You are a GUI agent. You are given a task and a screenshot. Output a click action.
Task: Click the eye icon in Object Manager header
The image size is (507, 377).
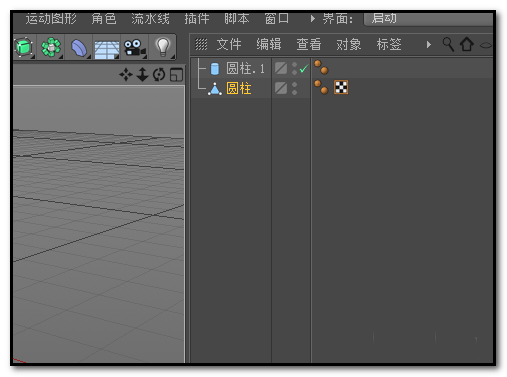tap(486, 45)
